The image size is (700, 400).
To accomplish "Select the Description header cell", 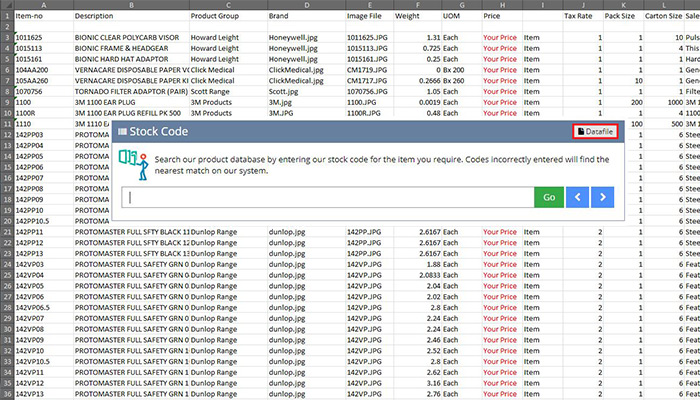I will (131, 16).
